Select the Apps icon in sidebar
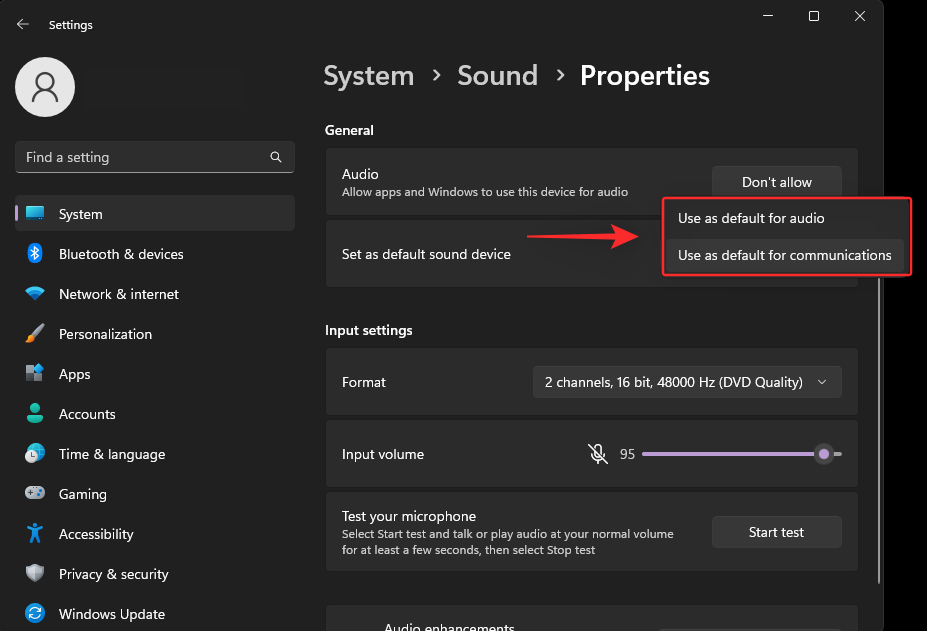 [35, 374]
